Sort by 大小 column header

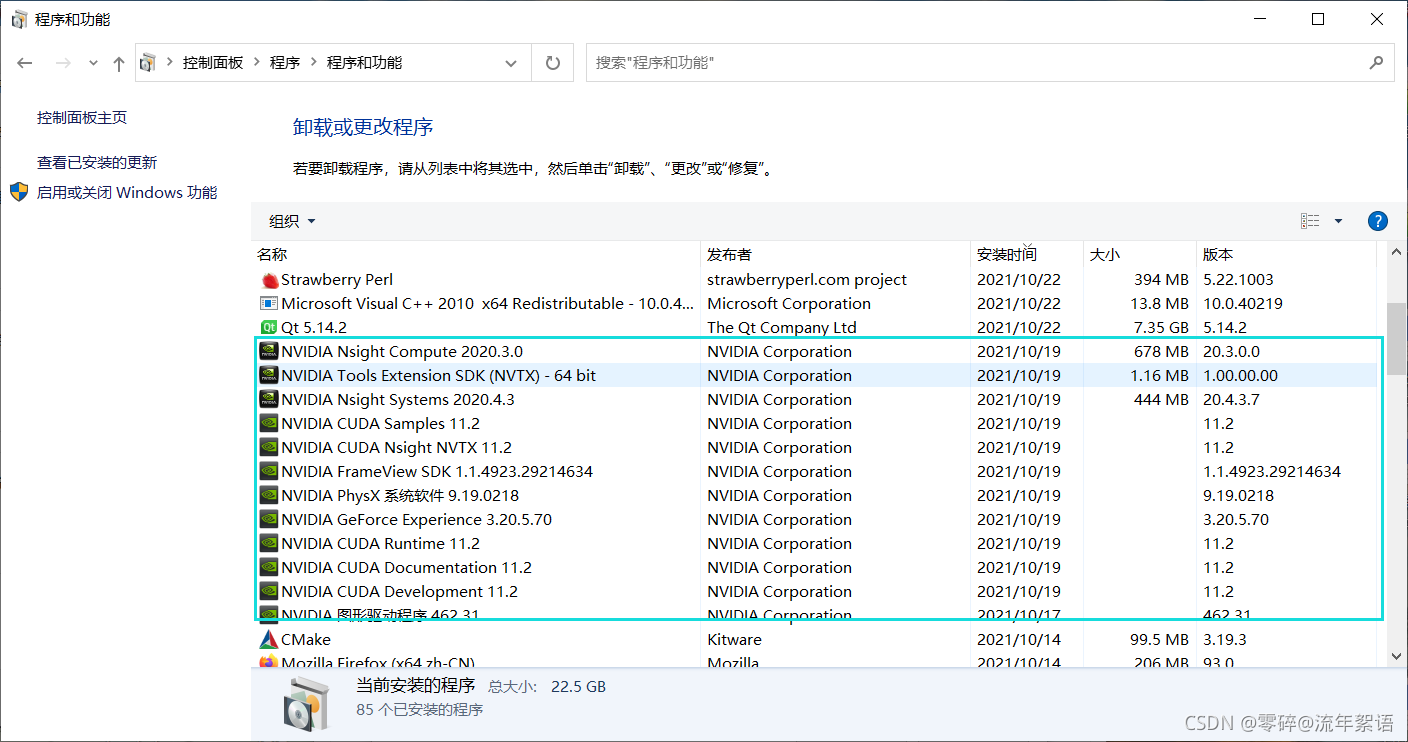[x=1140, y=255]
